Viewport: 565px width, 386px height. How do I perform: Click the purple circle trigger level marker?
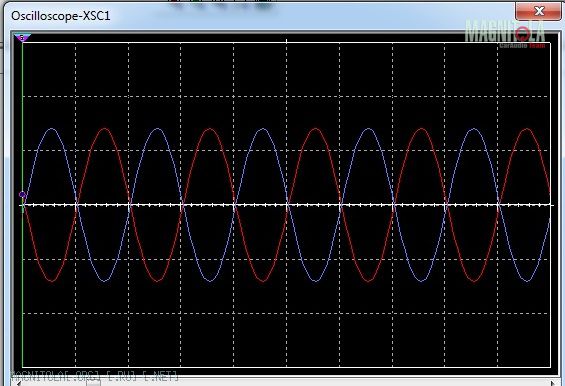[22, 195]
